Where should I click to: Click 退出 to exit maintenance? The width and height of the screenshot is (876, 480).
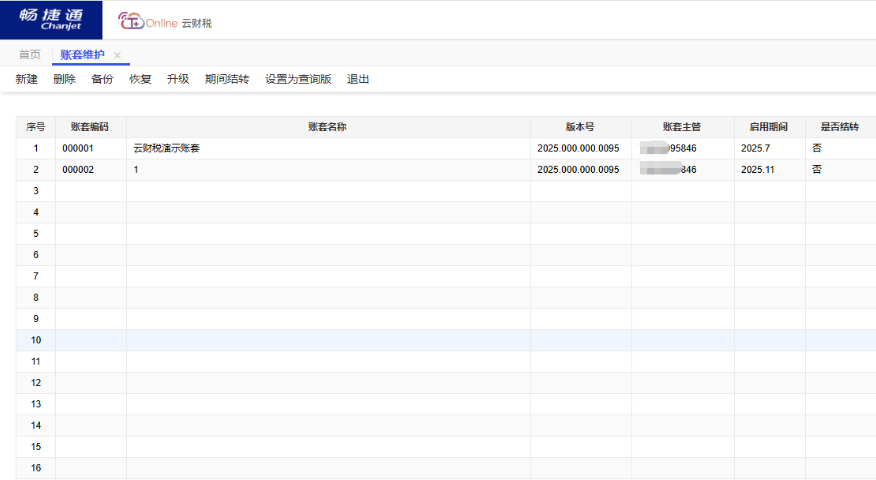point(358,79)
